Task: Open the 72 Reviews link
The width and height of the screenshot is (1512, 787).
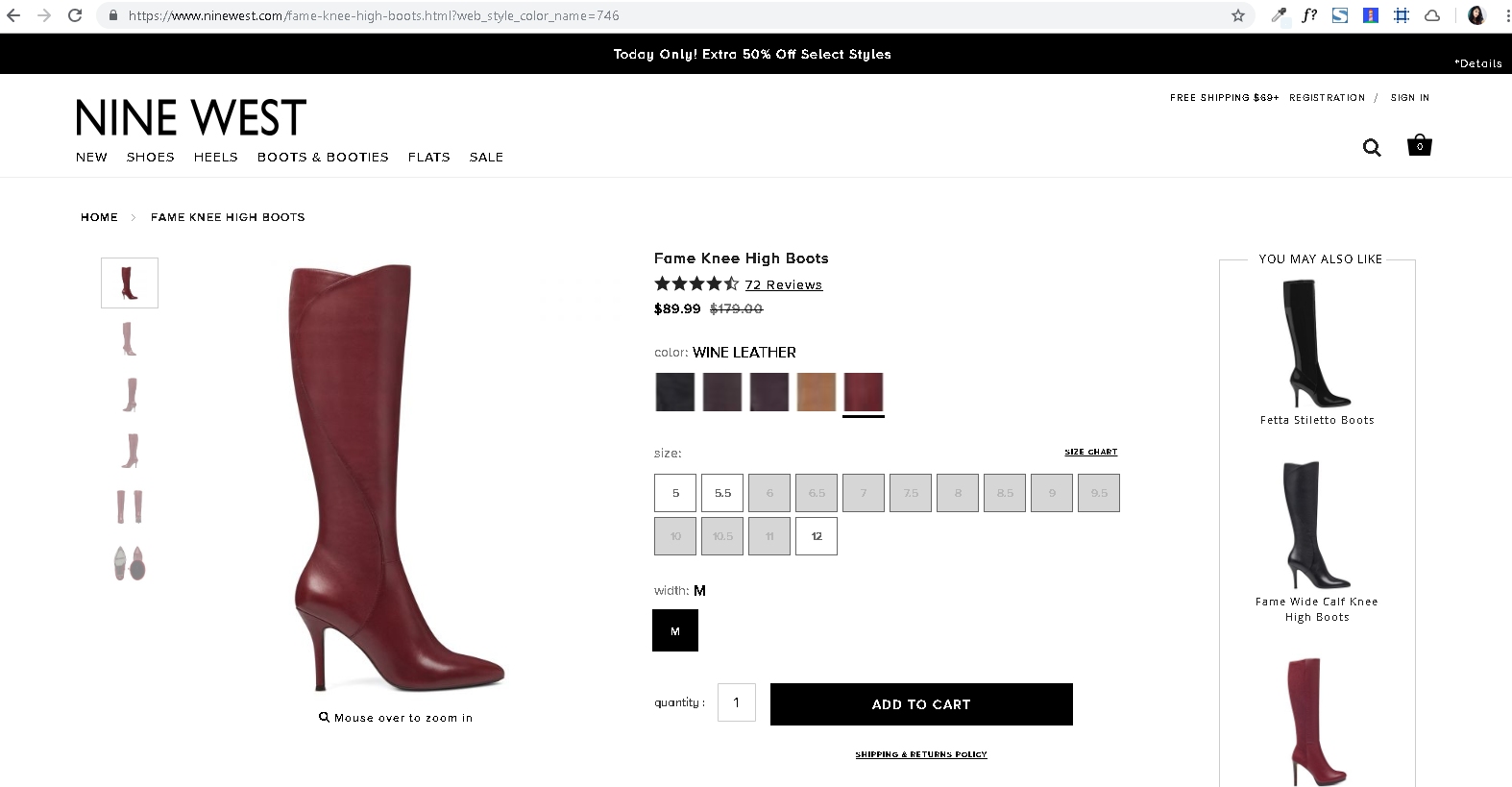Action: [784, 284]
